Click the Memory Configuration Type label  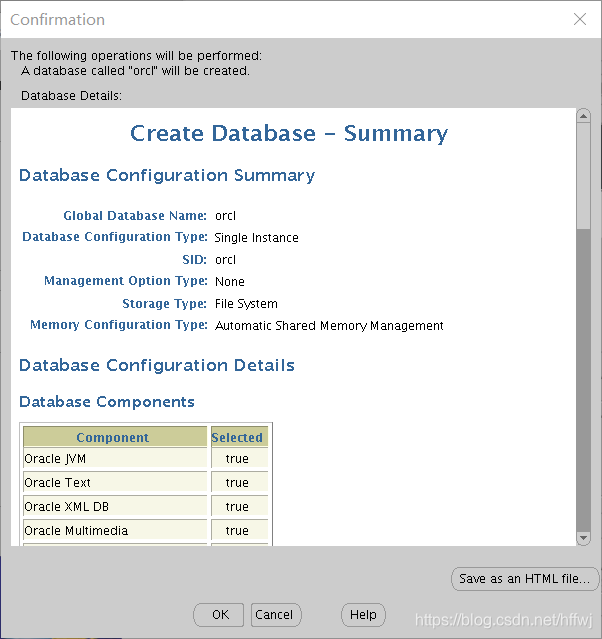[119, 325]
